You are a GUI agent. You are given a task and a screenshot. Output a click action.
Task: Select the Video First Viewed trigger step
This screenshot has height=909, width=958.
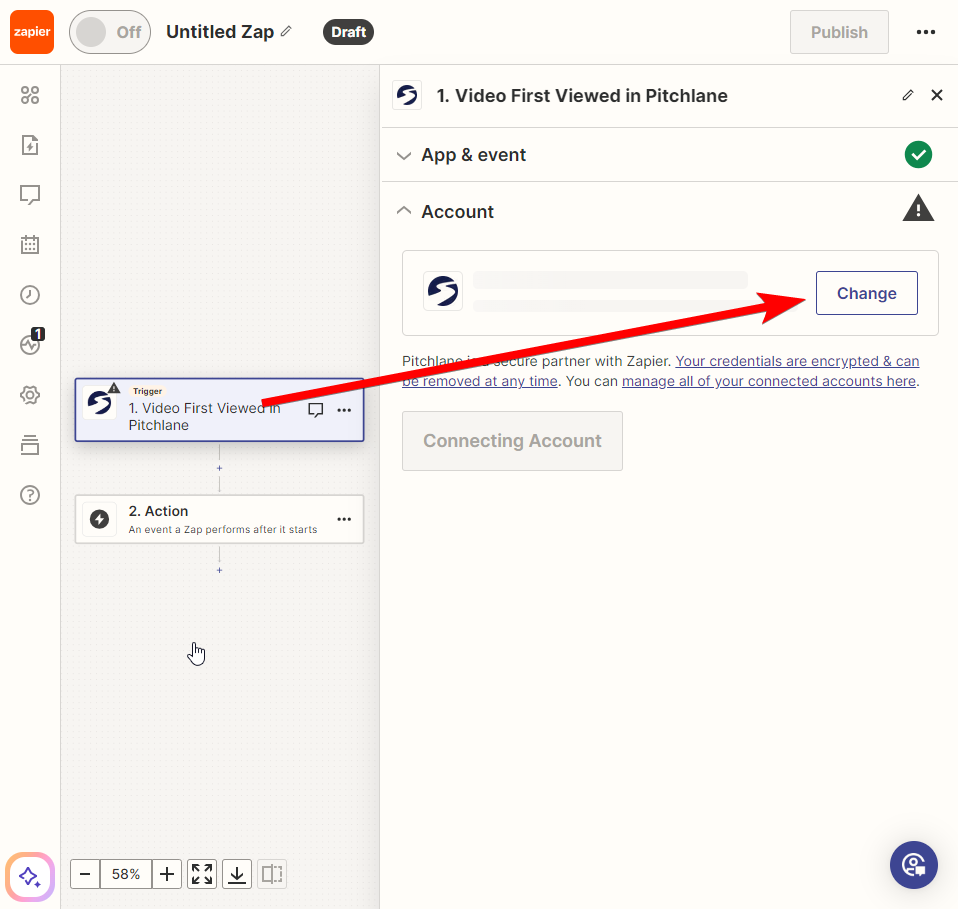[x=219, y=410]
